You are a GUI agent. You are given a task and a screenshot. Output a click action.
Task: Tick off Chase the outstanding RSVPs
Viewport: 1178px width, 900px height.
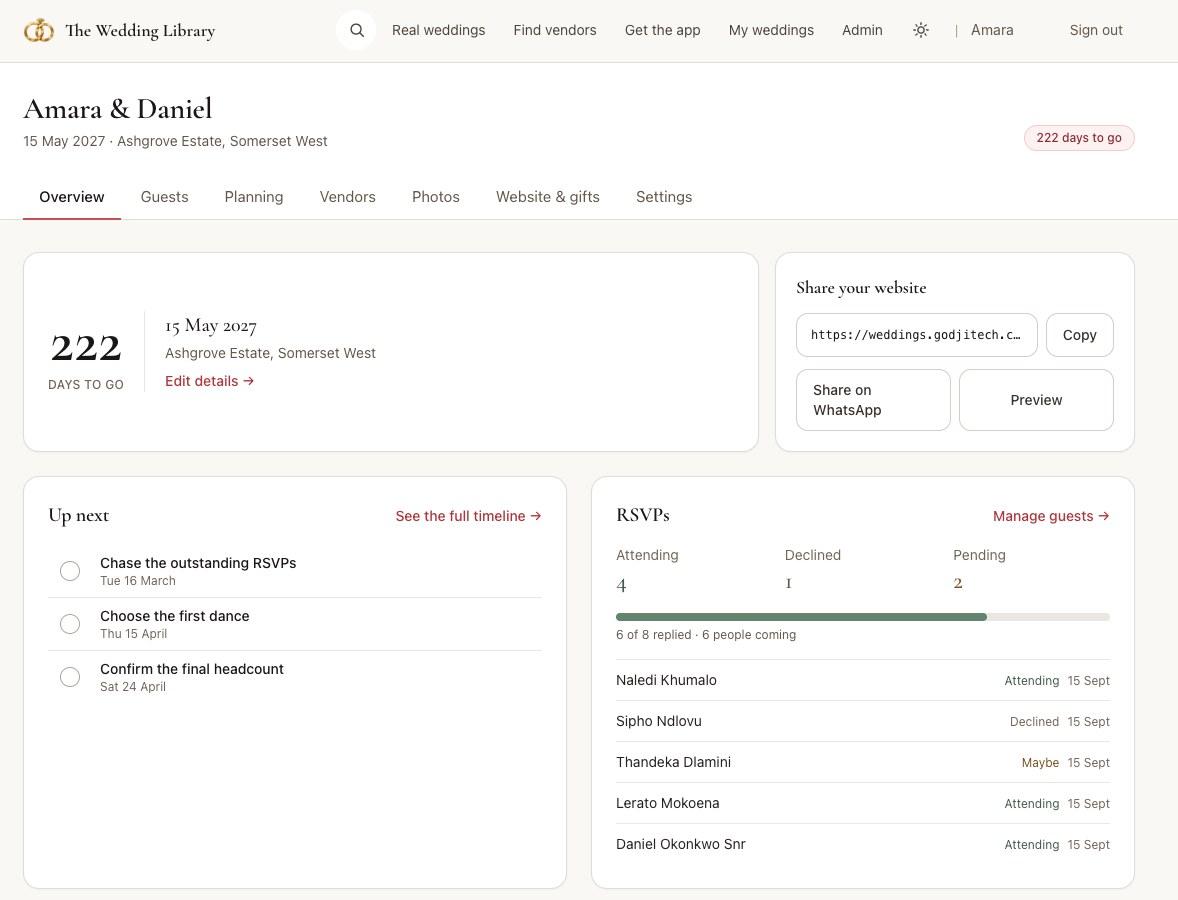click(x=70, y=571)
